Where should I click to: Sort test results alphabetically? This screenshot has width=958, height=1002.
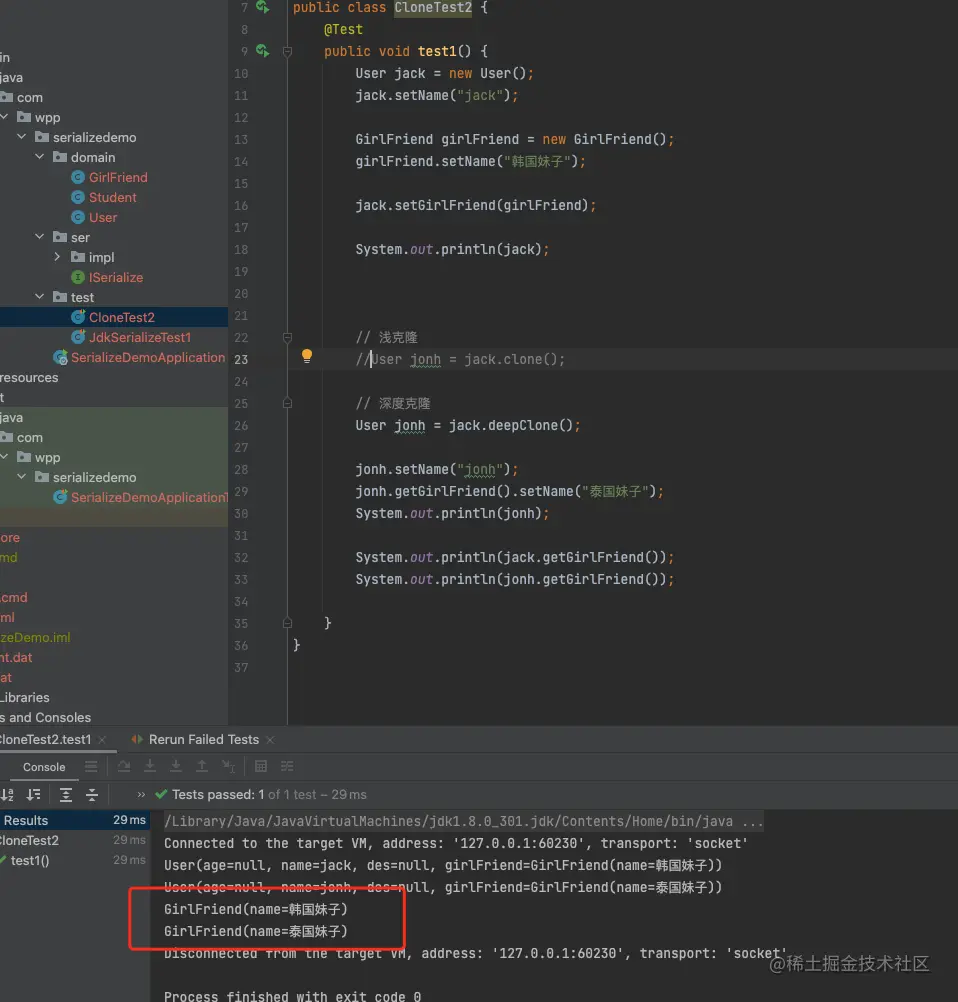coord(7,794)
